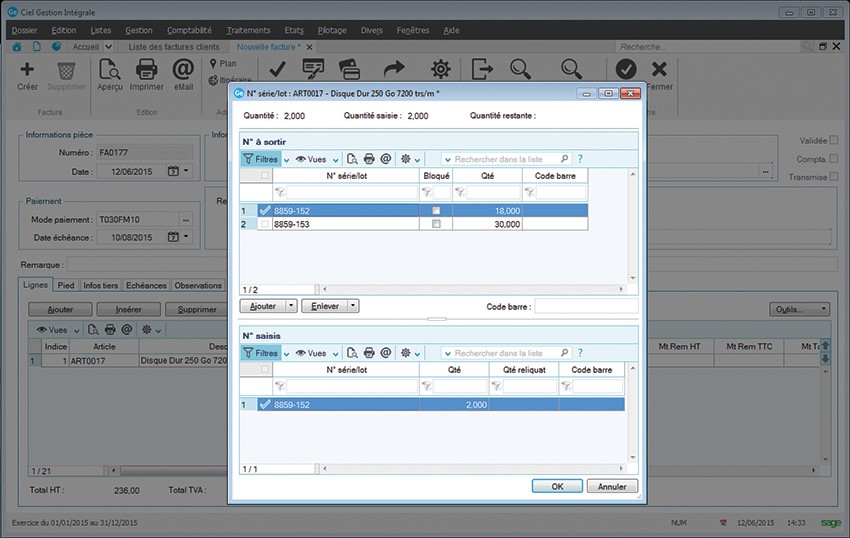The image size is (850, 538).
Task: Click the Annuler button
Action: pos(612,486)
